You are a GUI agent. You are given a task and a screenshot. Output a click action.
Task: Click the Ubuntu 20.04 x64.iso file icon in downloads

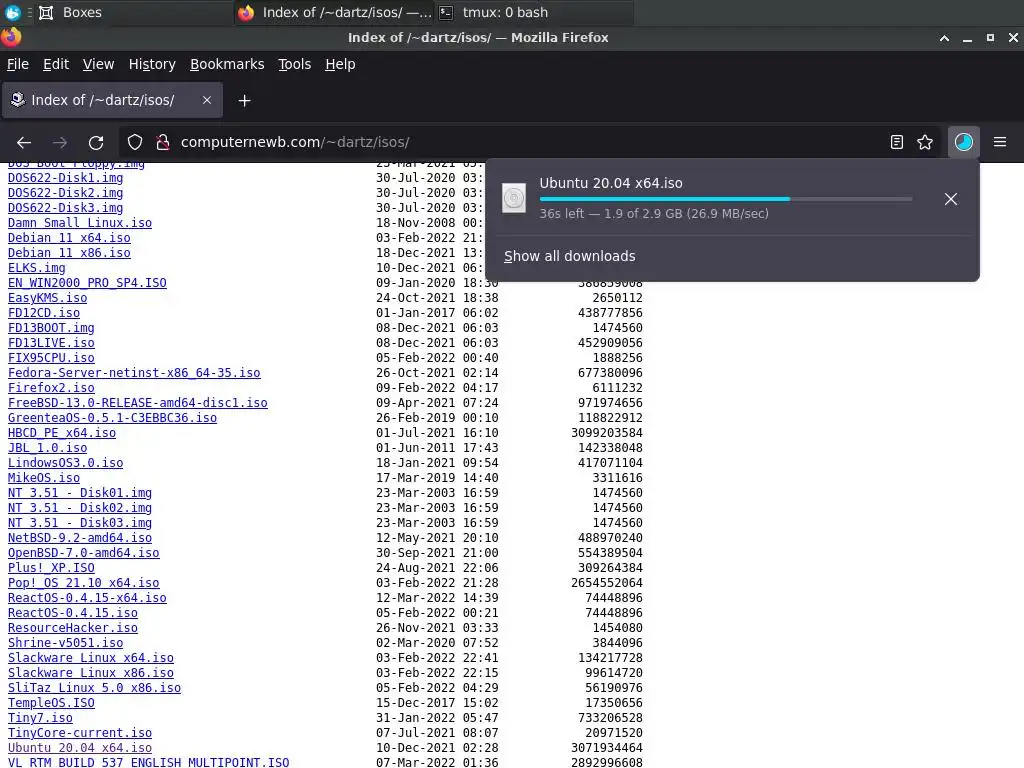[514, 198]
